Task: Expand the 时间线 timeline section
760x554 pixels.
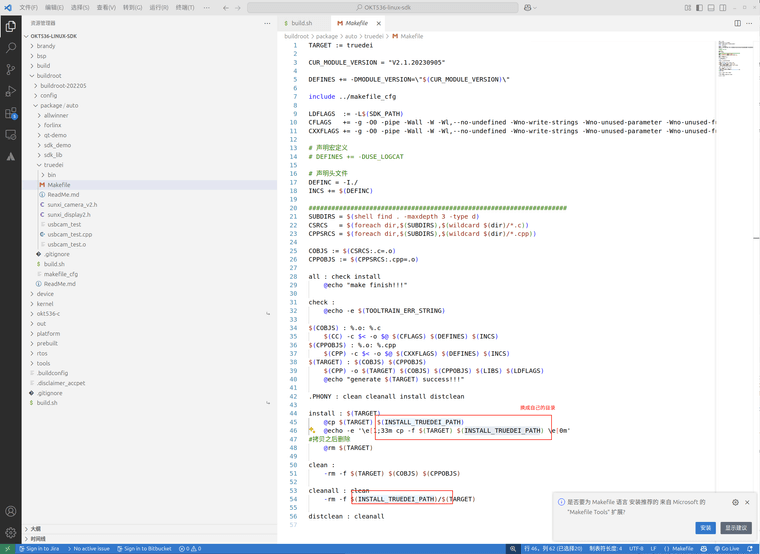Action: [150, 538]
